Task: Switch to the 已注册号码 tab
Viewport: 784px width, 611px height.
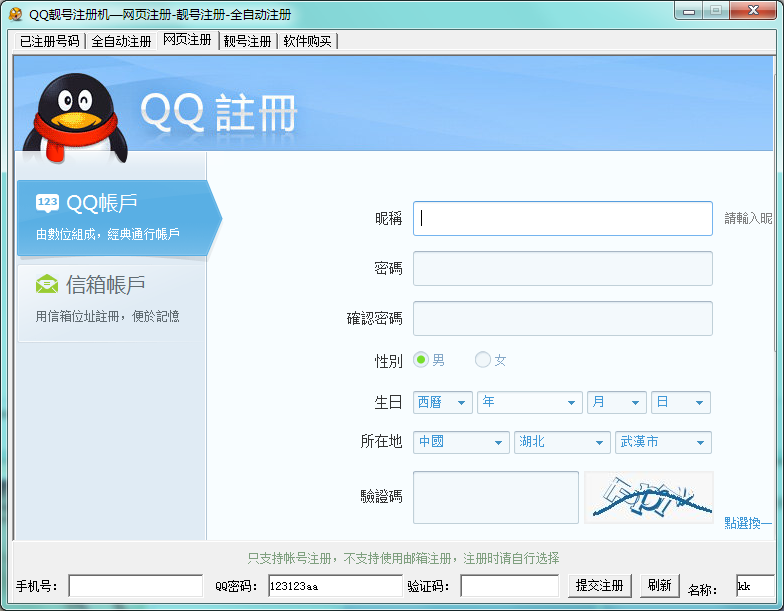Action: (50, 41)
